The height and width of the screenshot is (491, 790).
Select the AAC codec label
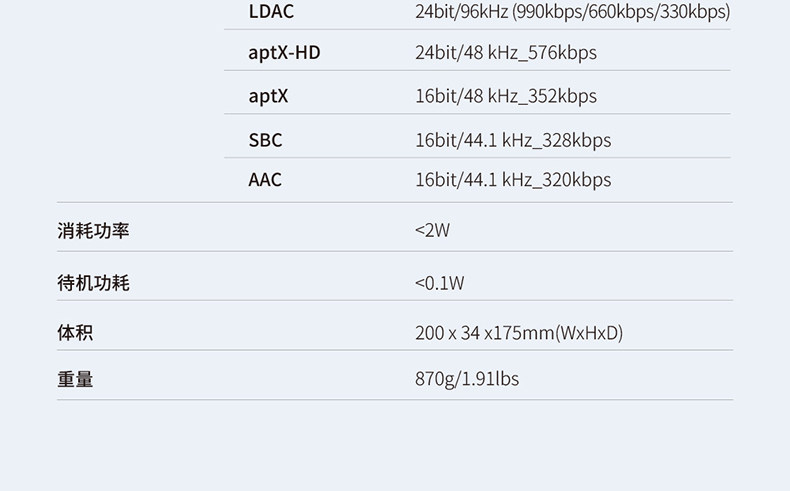(265, 180)
